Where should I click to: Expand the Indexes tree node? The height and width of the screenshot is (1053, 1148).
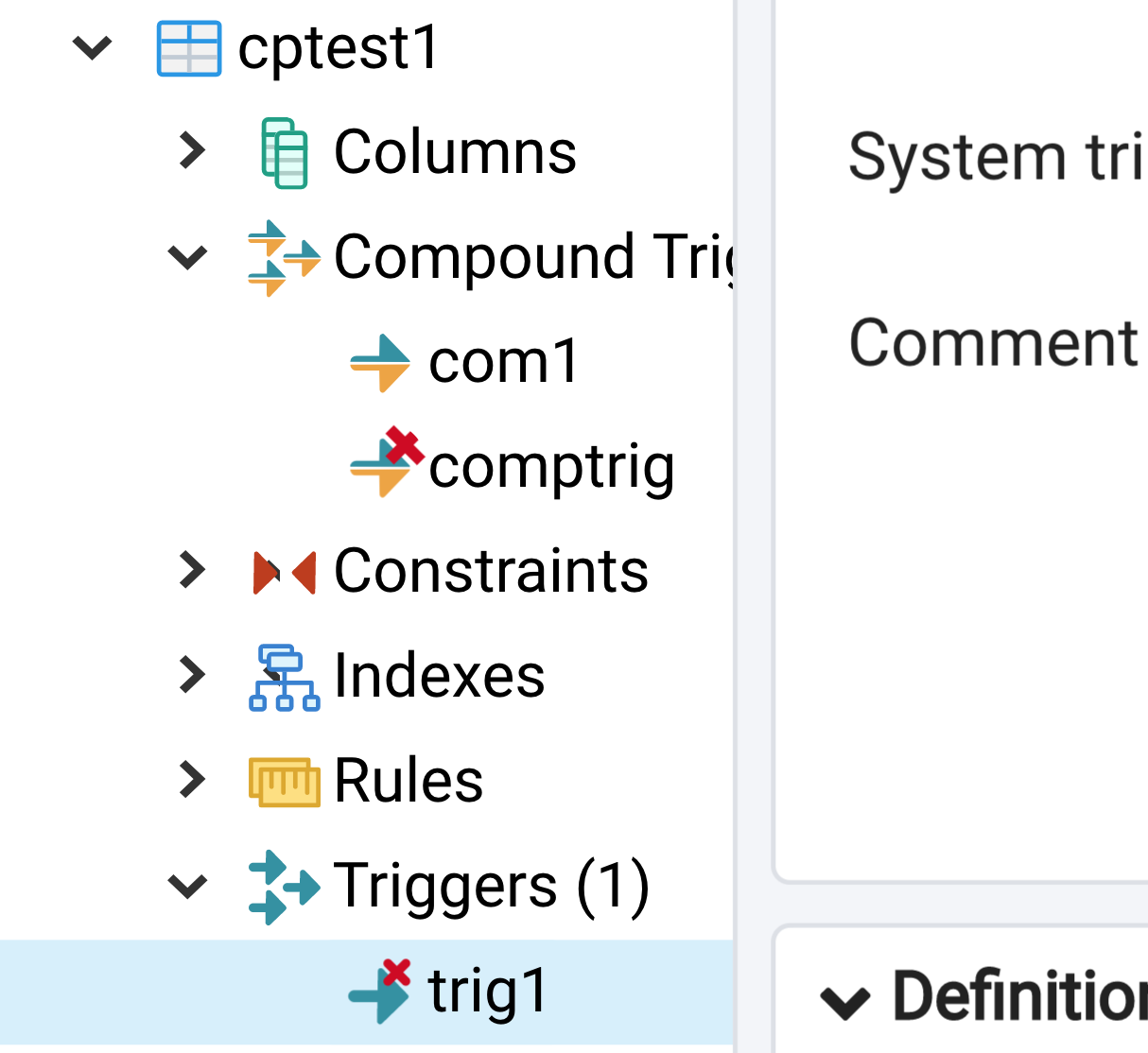point(192,676)
